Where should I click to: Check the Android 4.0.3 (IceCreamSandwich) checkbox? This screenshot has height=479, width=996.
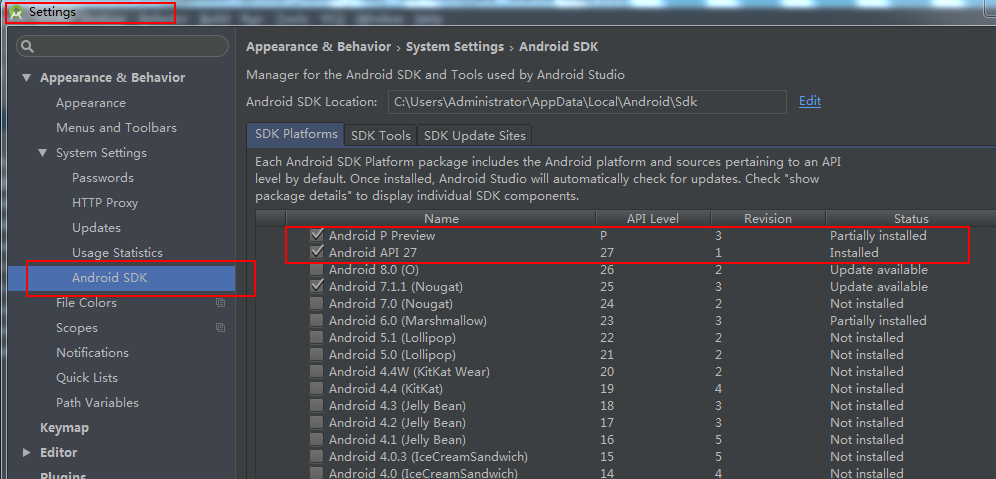pyautogui.click(x=316, y=457)
